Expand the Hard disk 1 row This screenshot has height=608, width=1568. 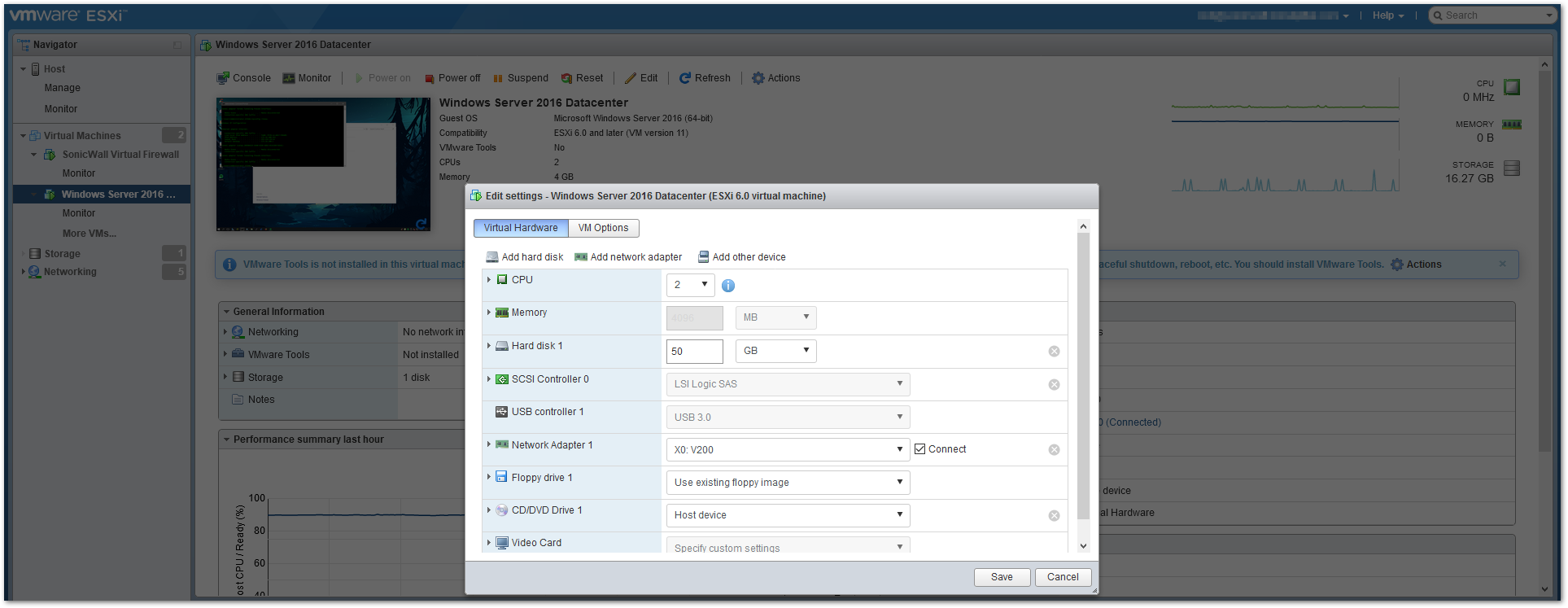[x=489, y=346]
